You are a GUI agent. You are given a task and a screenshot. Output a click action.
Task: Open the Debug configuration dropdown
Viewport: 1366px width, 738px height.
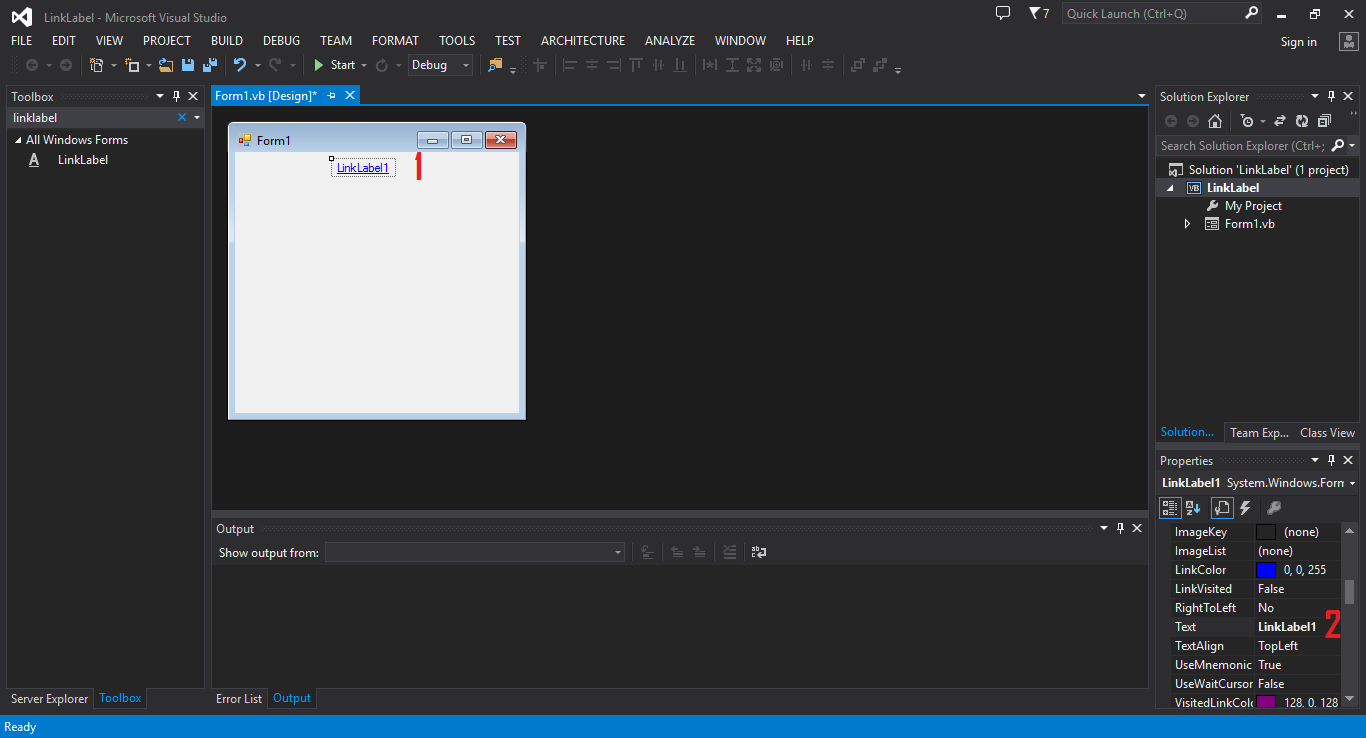click(466, 64)
